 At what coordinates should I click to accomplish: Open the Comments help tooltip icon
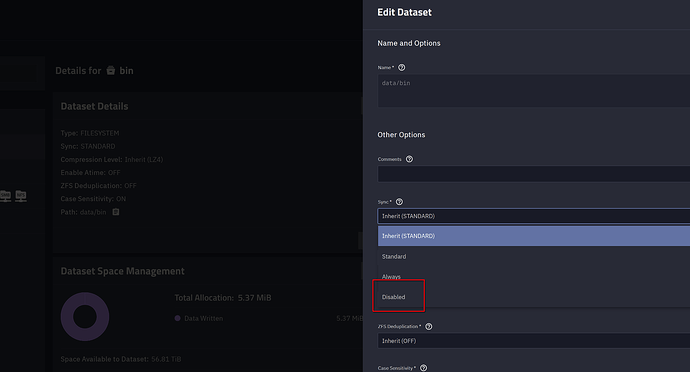(x=409, y=159)
